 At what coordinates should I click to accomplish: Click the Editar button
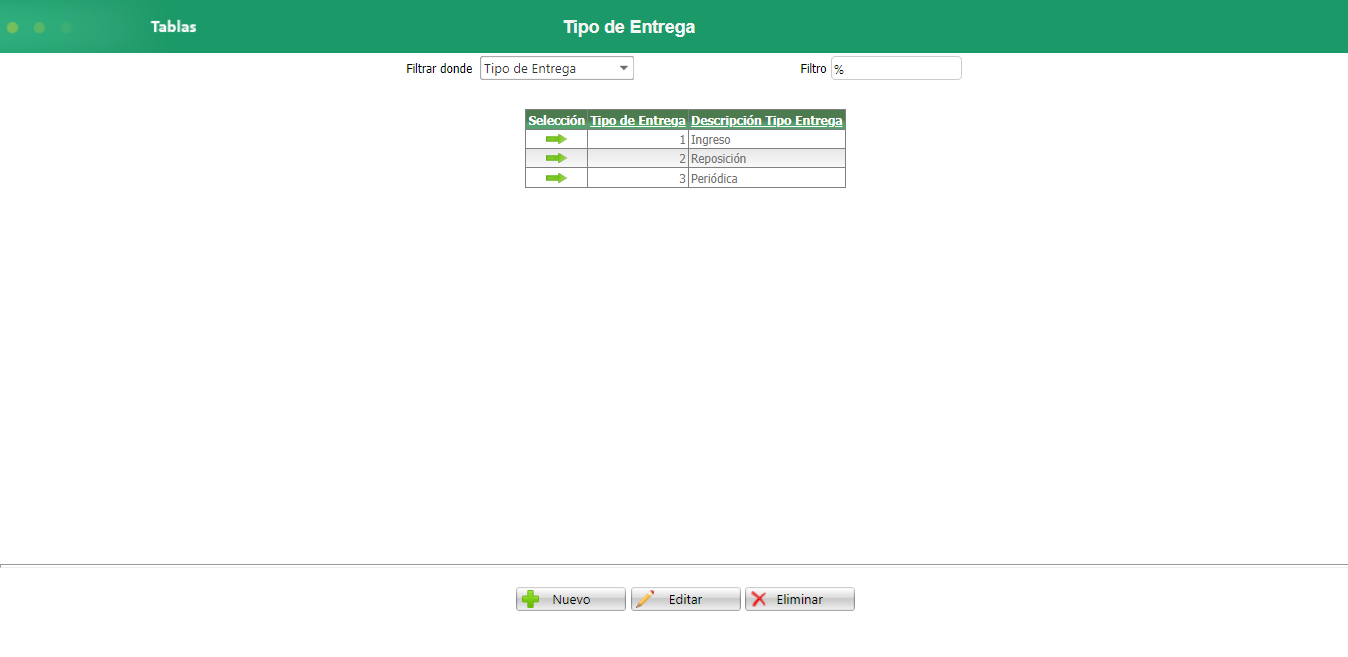[x=686, y=599]
